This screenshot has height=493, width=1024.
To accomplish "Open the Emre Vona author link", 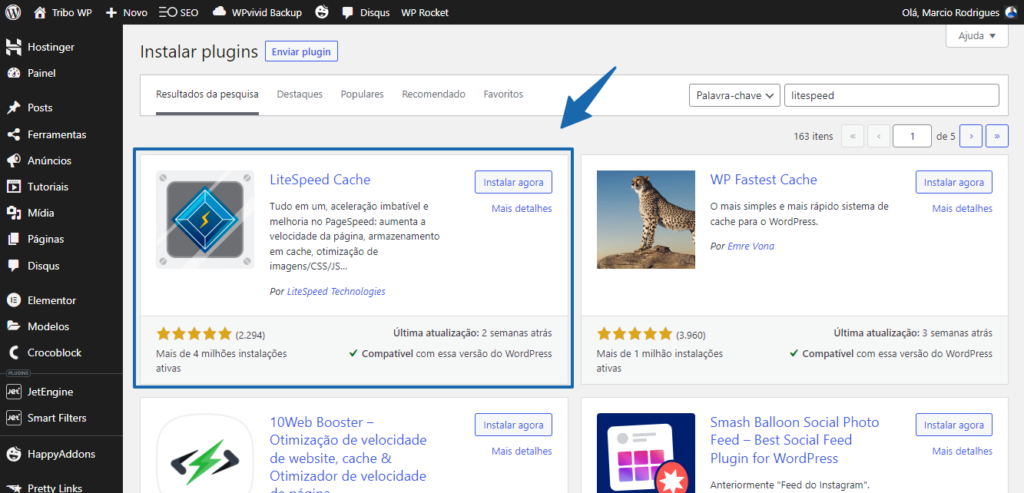I will pyautogui.click(x=751, y=246).
